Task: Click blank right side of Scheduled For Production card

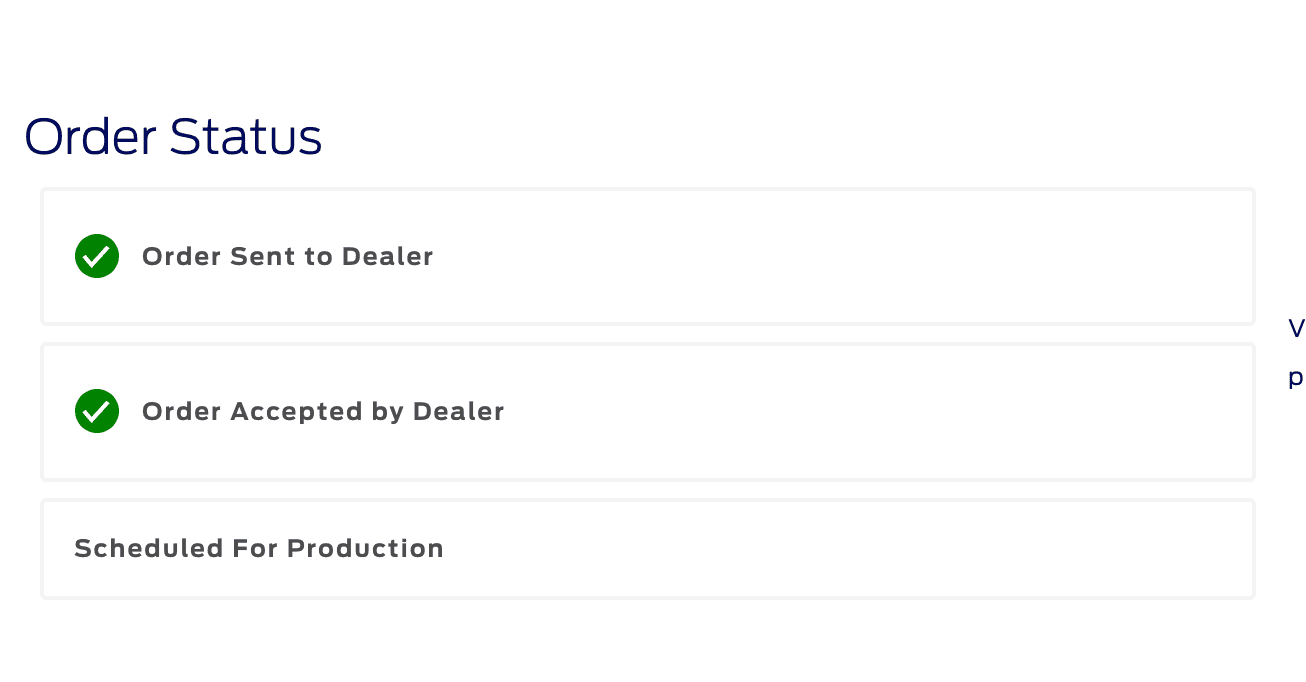Action: point(850,548)
